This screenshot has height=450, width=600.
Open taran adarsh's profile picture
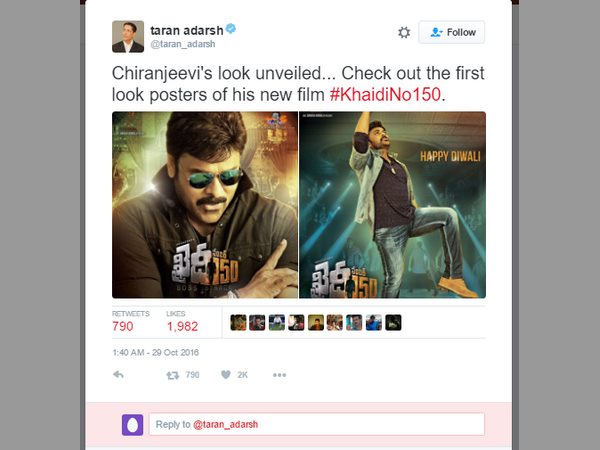(x=128, y=36)
